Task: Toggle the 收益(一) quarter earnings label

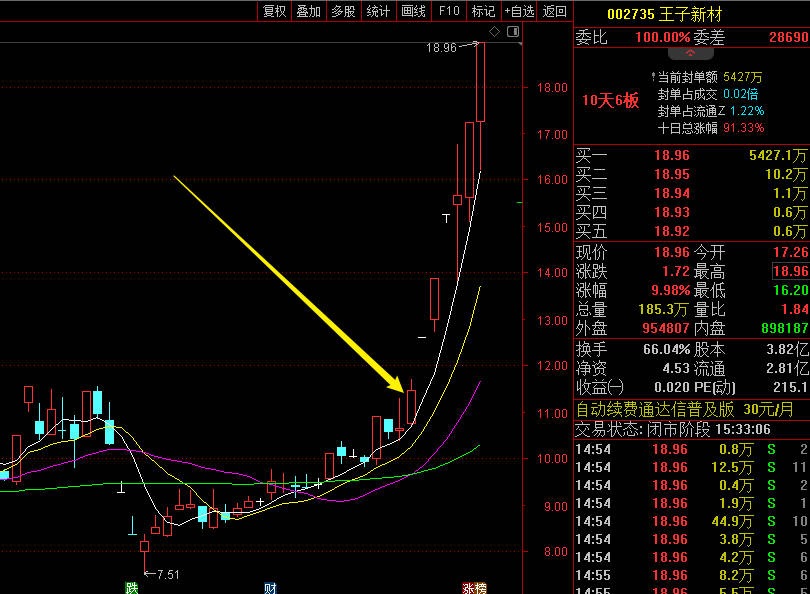Action: (x=599, y=387)
